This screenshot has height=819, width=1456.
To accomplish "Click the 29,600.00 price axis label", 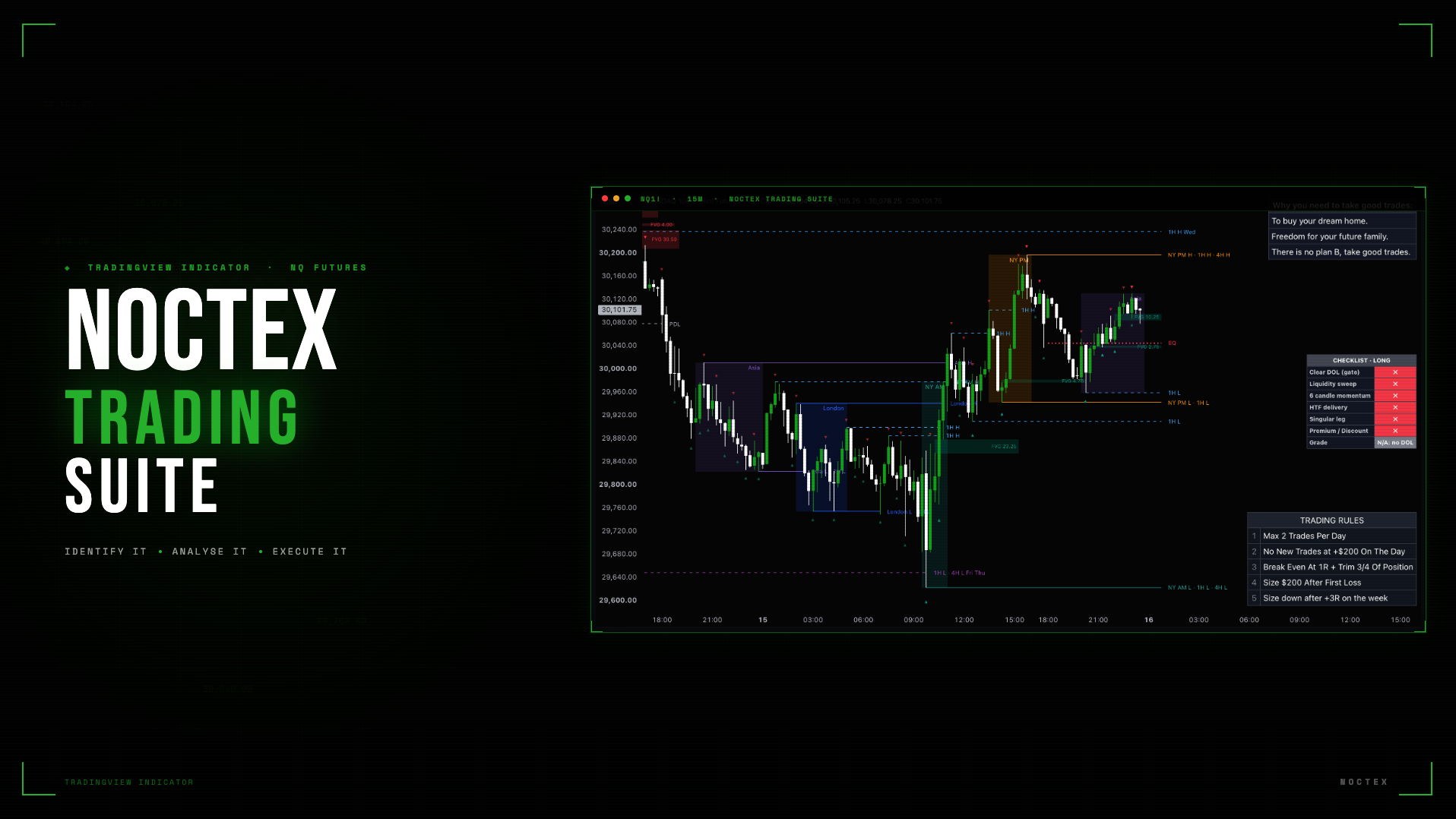I will click(x=618, y=600).
